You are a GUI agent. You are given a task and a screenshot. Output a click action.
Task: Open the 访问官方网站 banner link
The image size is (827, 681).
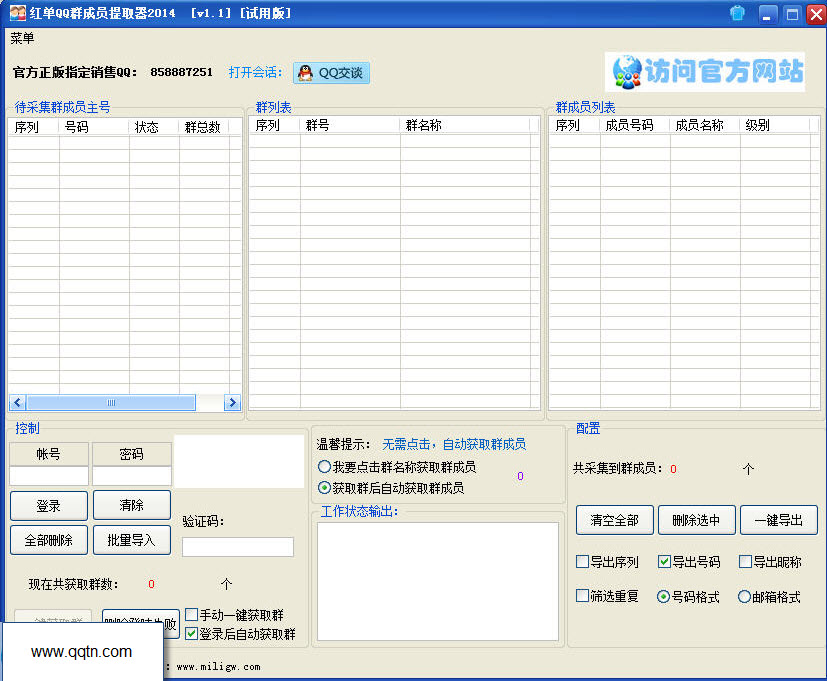[705, 72]
